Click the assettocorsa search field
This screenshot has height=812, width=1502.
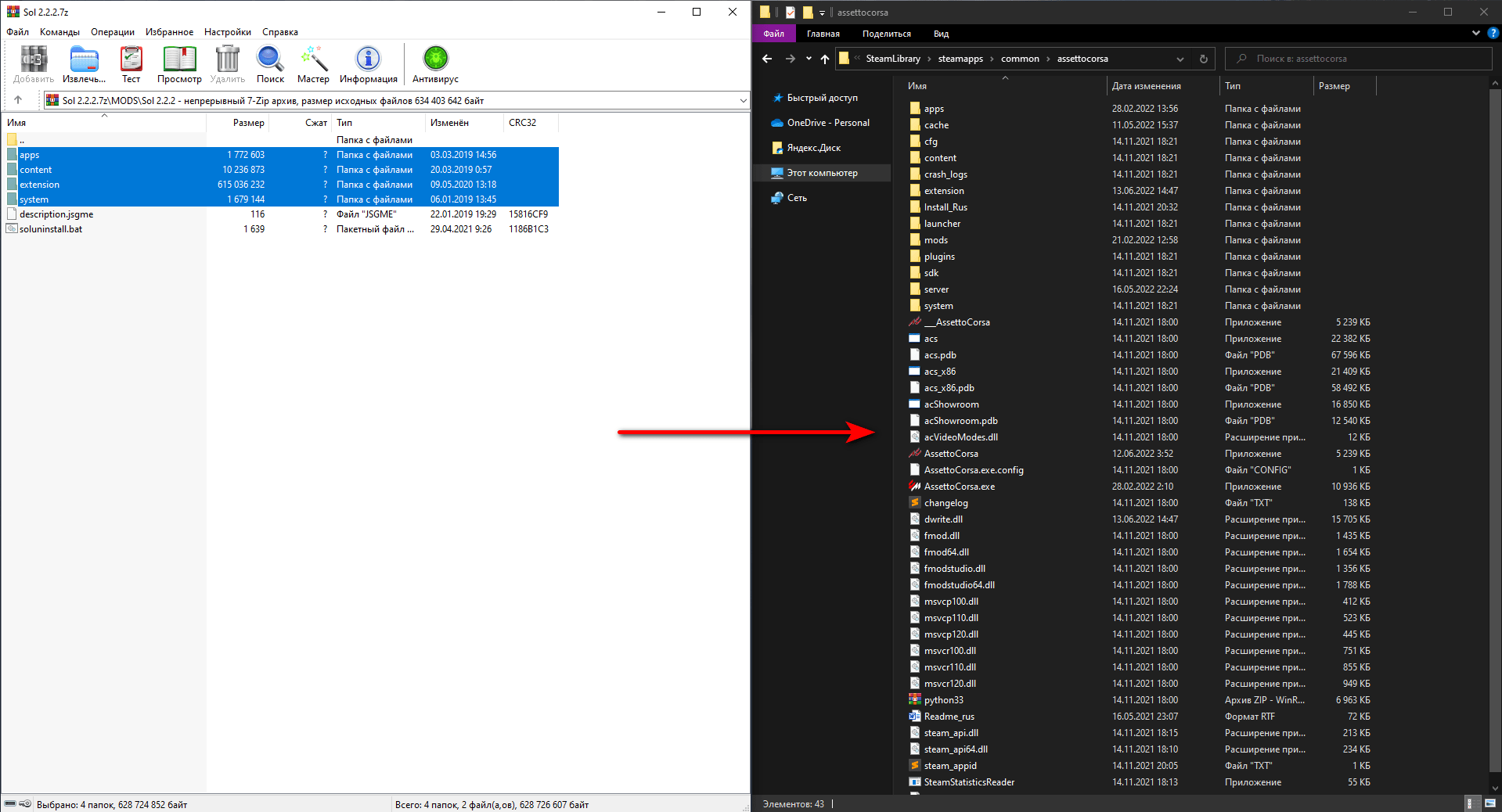(1360, 59)
